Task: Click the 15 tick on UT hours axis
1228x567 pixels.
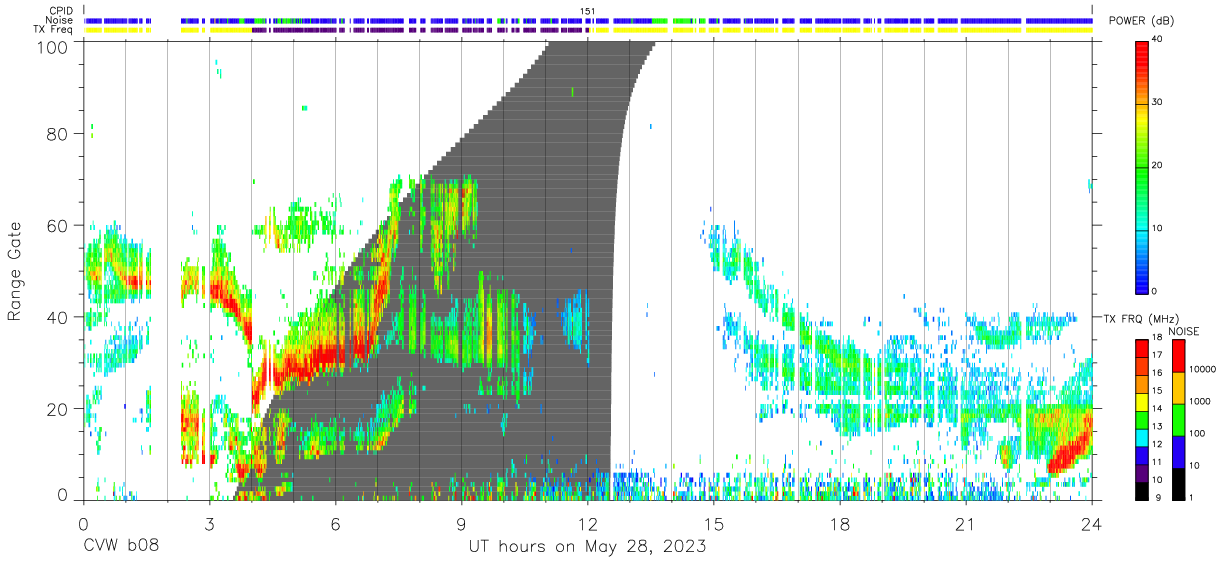Action: point(714,523)
